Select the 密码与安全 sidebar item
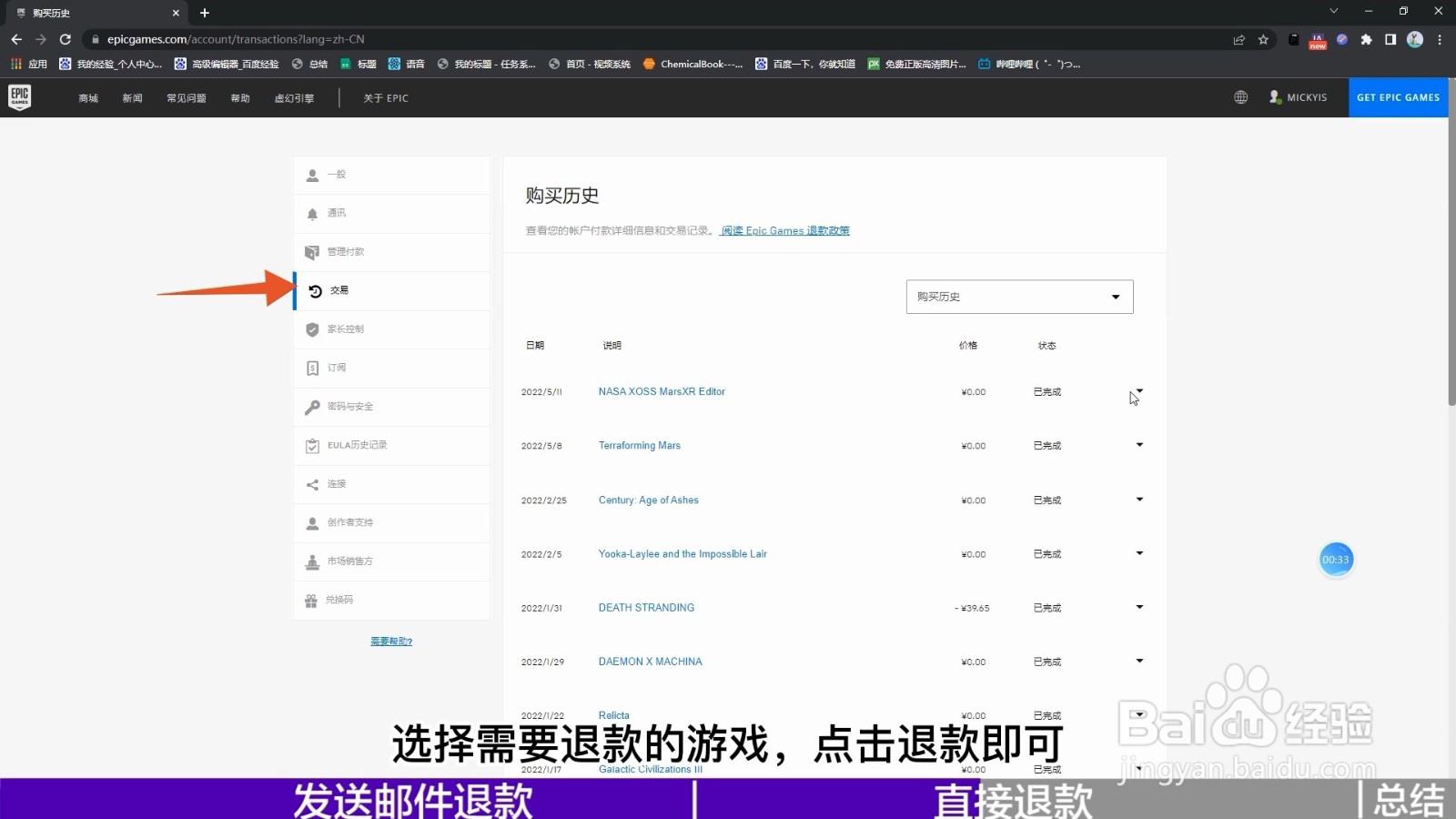The height and width of the screenshot is (819, 1456). click(391, 406)
